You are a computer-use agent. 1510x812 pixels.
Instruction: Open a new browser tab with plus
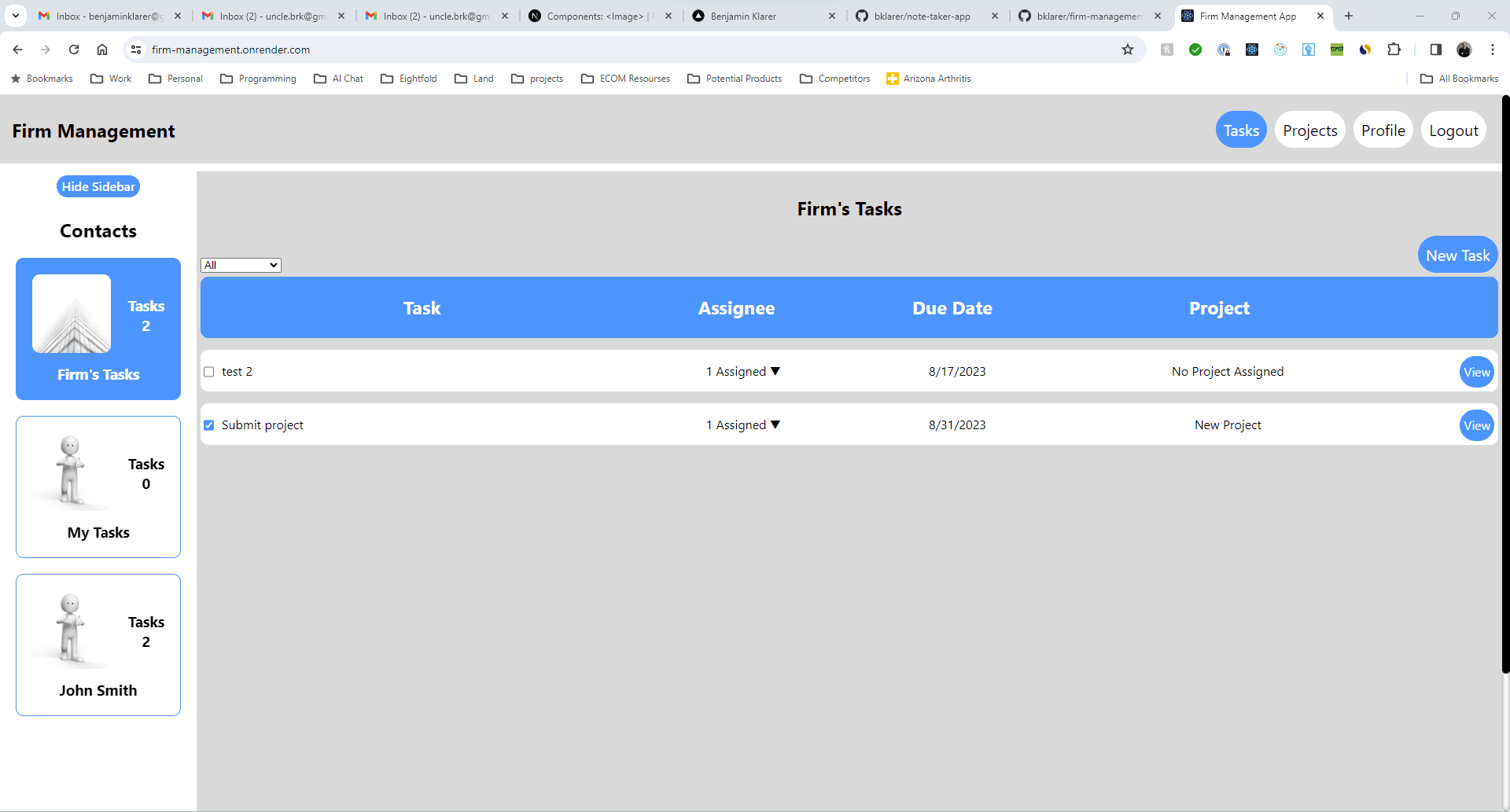click(1349, 16)
